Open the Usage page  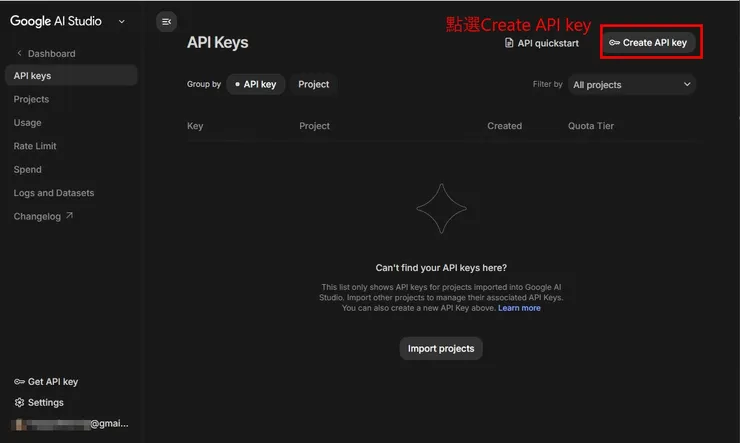(x=27, y=123)
